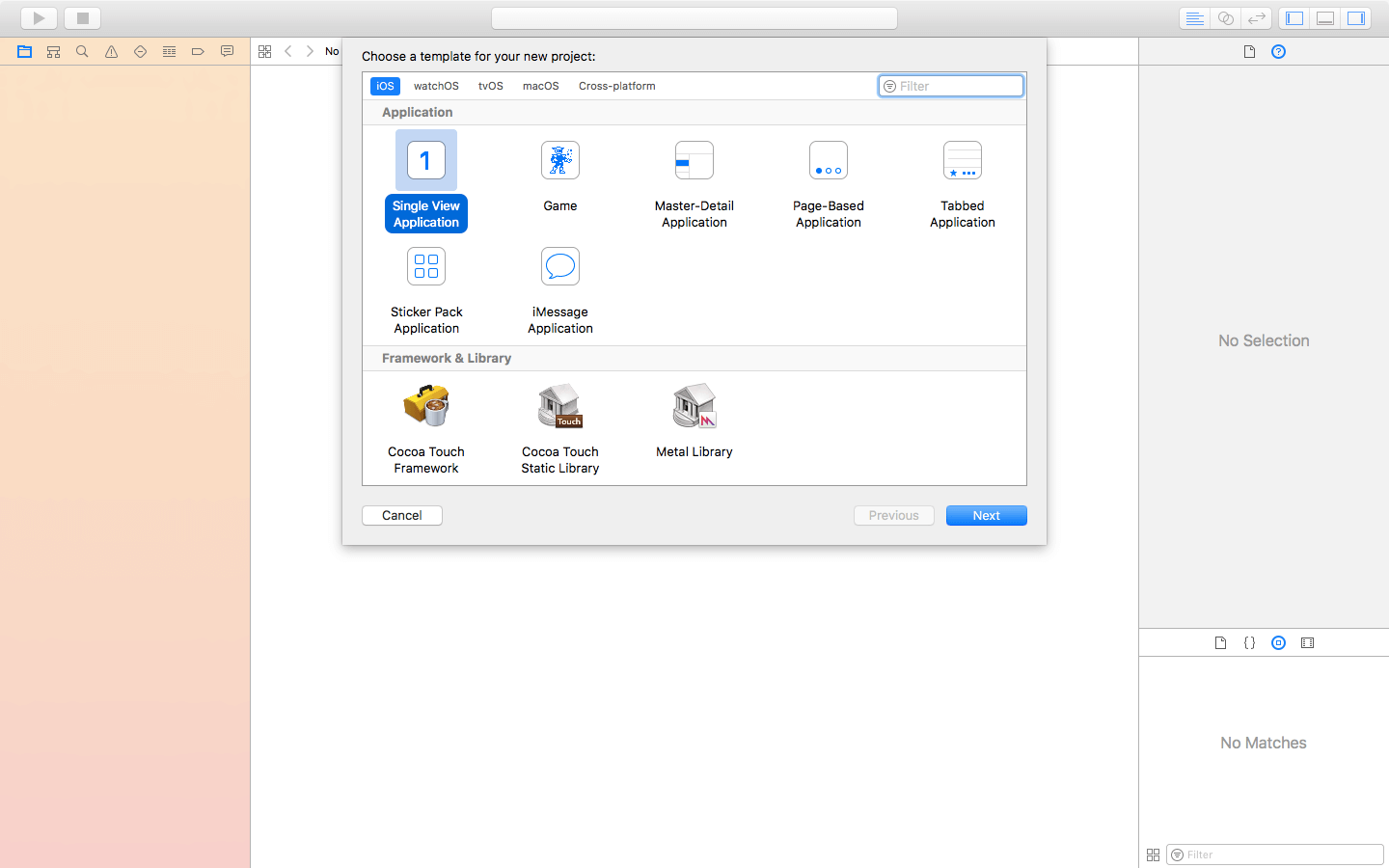Image resolution: width=1389 pixels, height=868 pixels.
Task: Toggle the Utilities panel visibility
Action: (1356, 18)
